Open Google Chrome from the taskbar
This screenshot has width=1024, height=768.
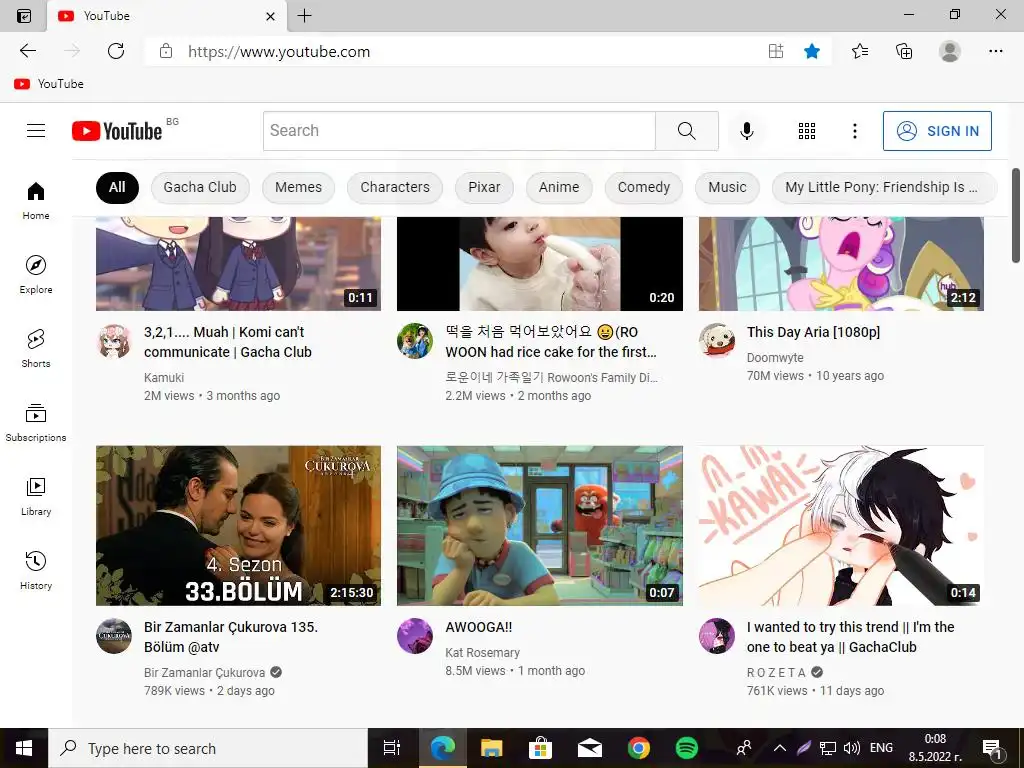coord(638,748)
